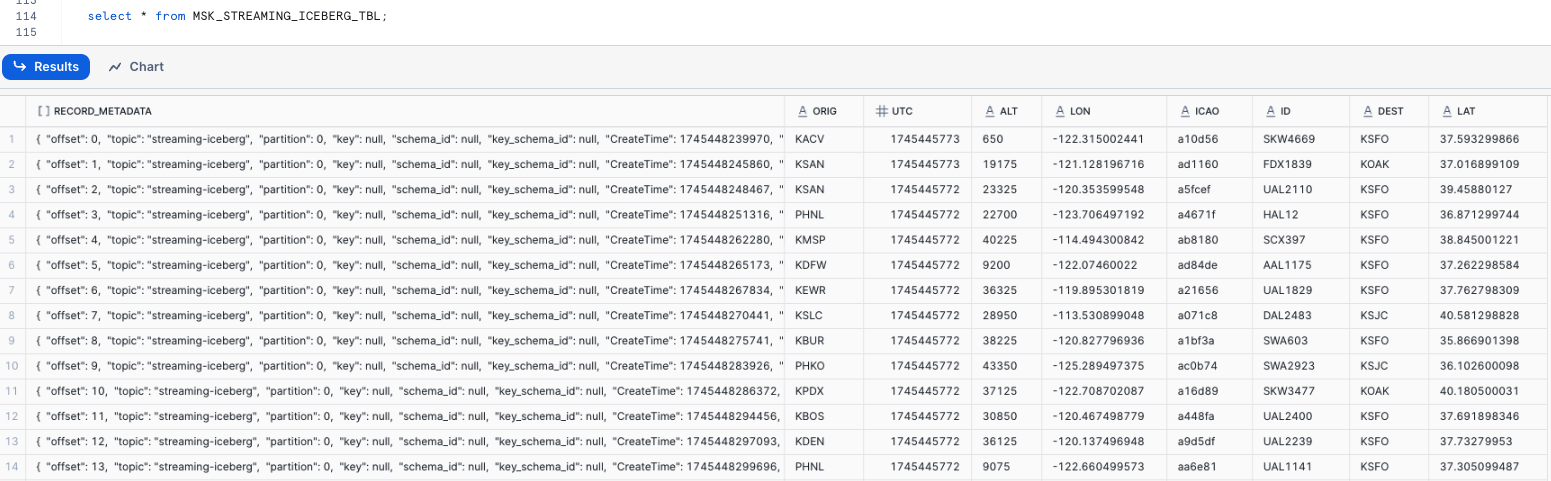Click LAT value 35.866901398

click(x=1490, y=341)
